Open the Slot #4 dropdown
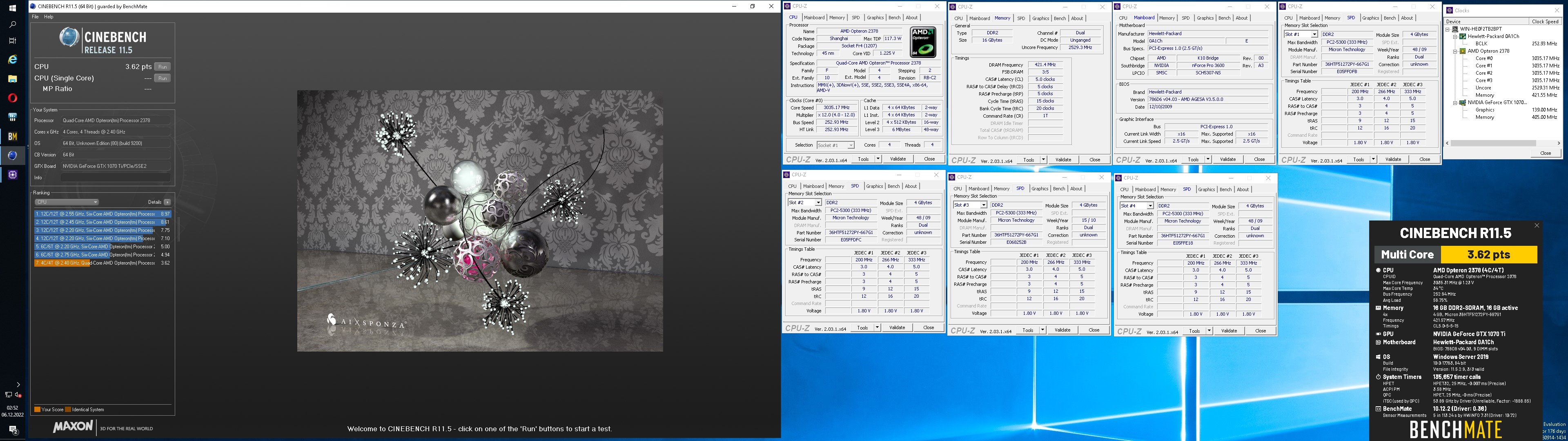Screen dimensions: 1568x441 coord(1136,206)
